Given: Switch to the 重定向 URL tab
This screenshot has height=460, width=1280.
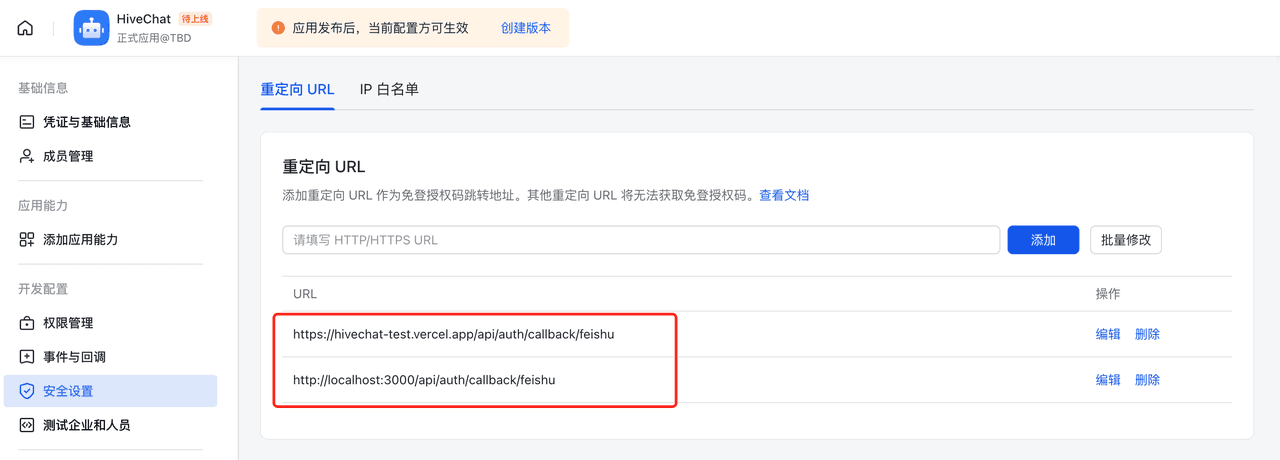Looking at the screenshot, I should [297, 89].
